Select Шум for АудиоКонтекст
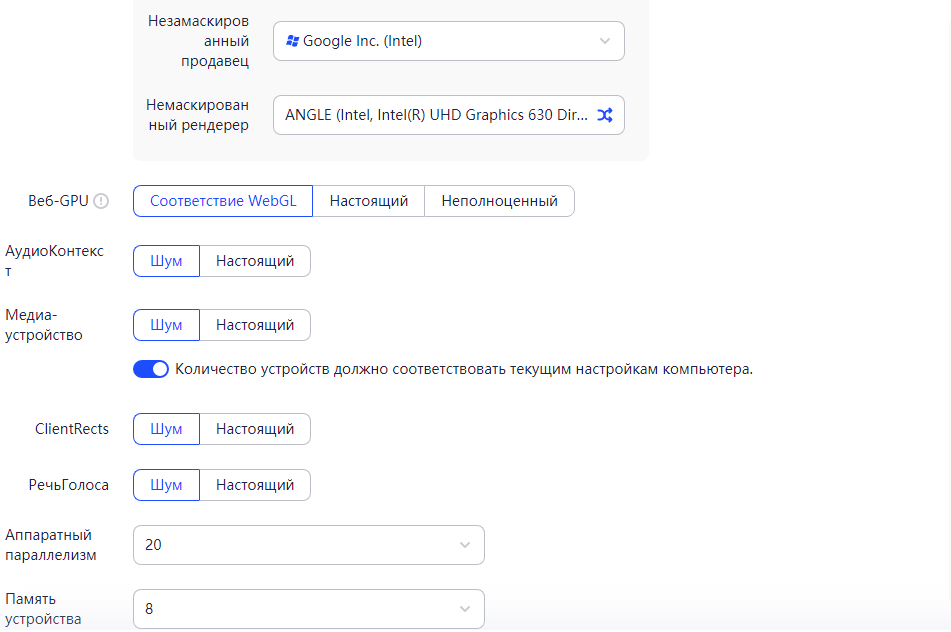951x632 pixels. 166,261
